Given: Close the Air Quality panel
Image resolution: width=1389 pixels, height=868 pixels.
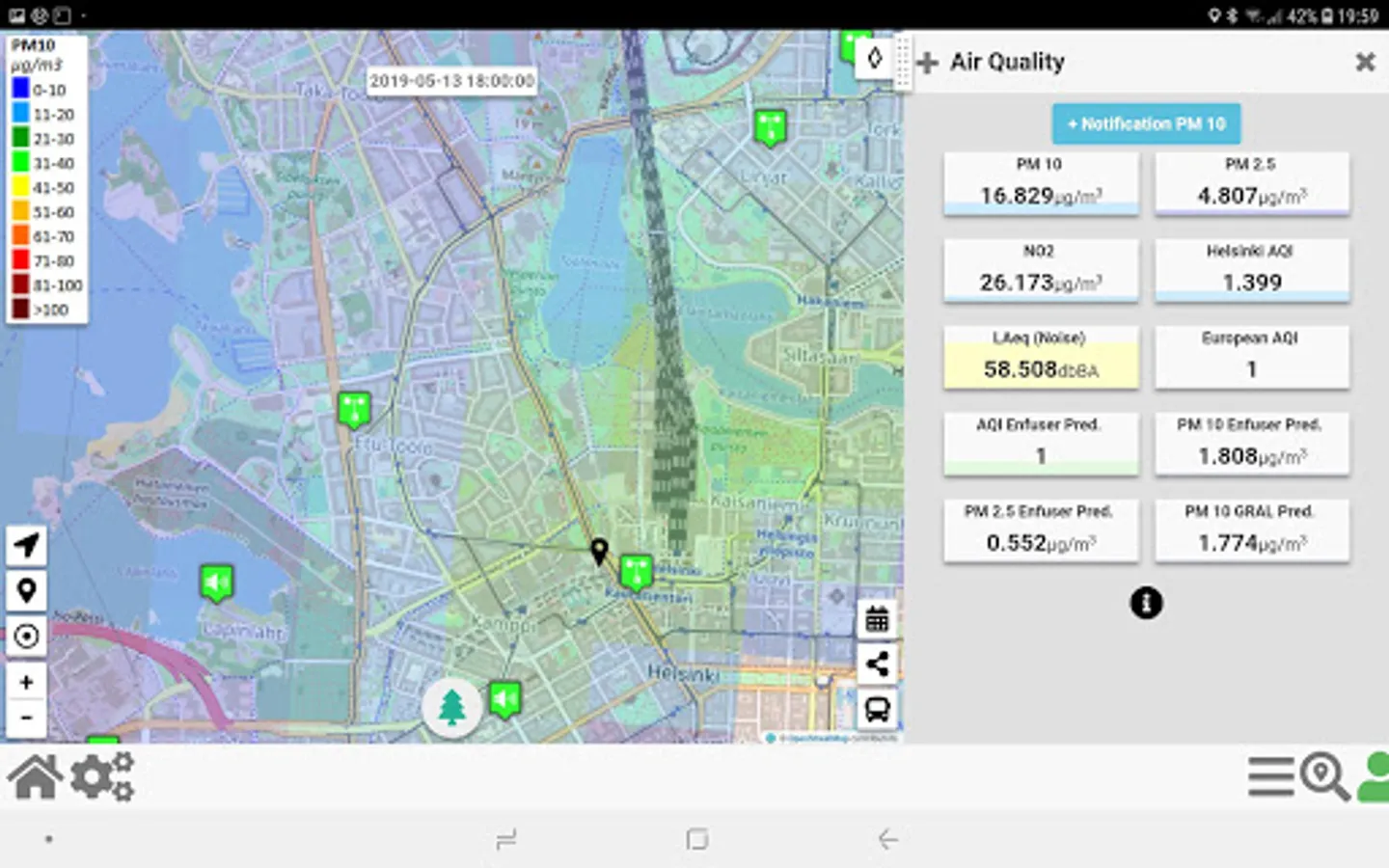Looking at the screenshot, I should pyautogui.click(x=1365, y=63).
